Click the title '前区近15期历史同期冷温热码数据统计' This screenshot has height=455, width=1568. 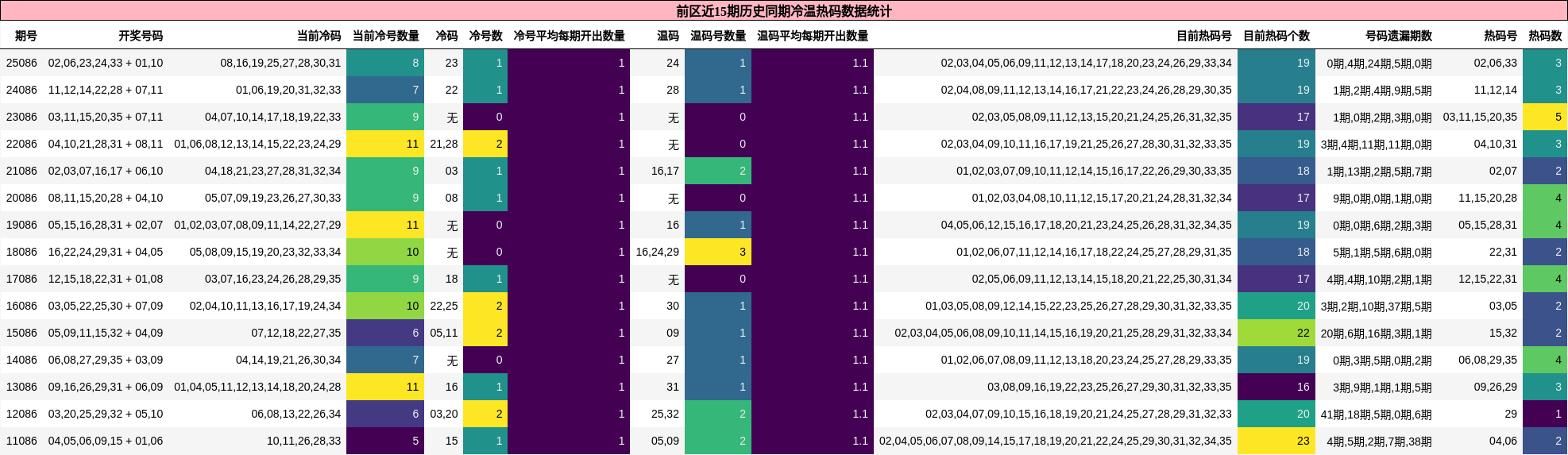(783, 11)
